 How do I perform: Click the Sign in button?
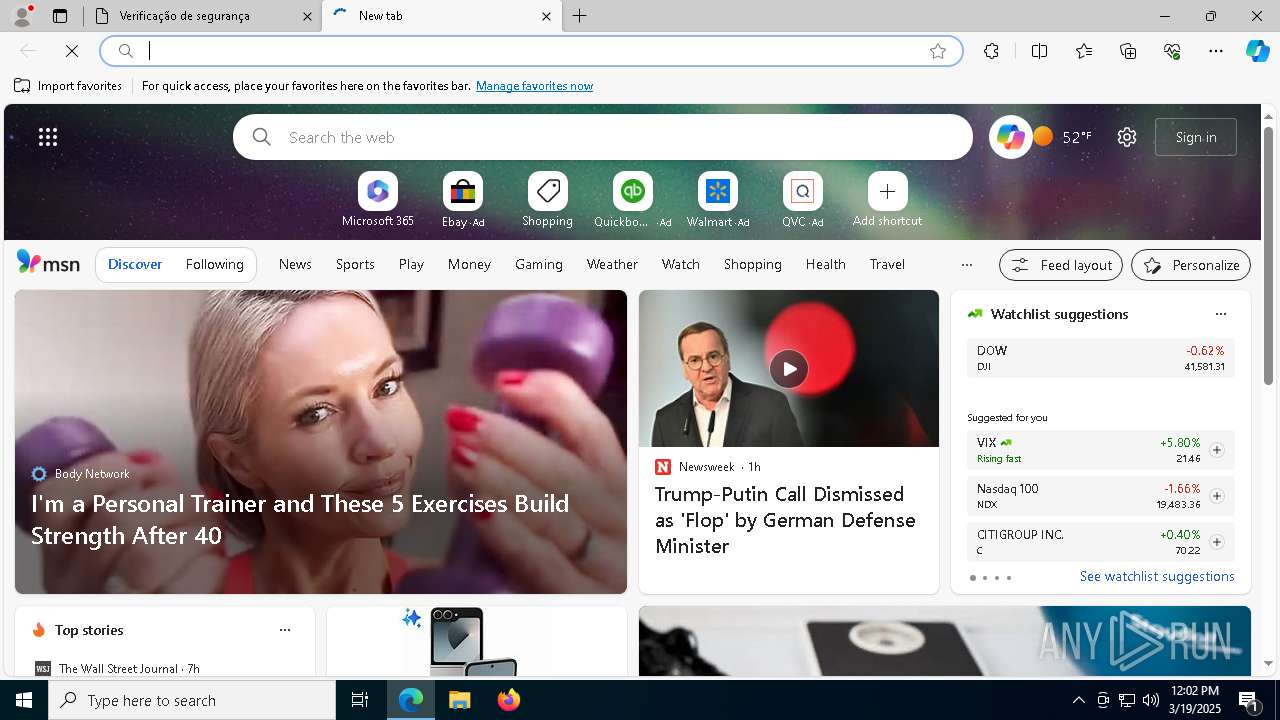coord(1196,137)
